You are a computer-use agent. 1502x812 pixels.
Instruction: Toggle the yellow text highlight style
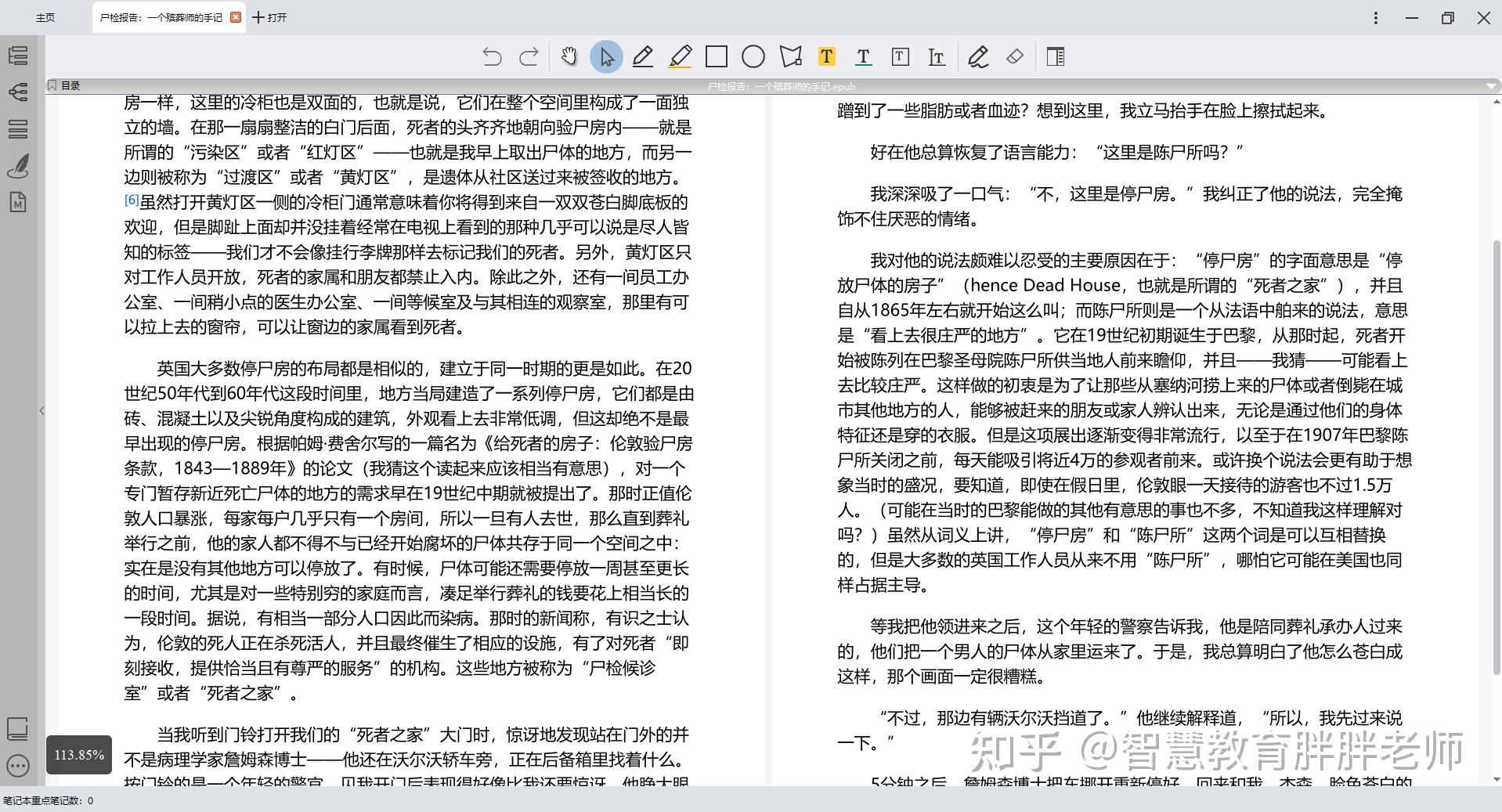(x=827, y=56)
